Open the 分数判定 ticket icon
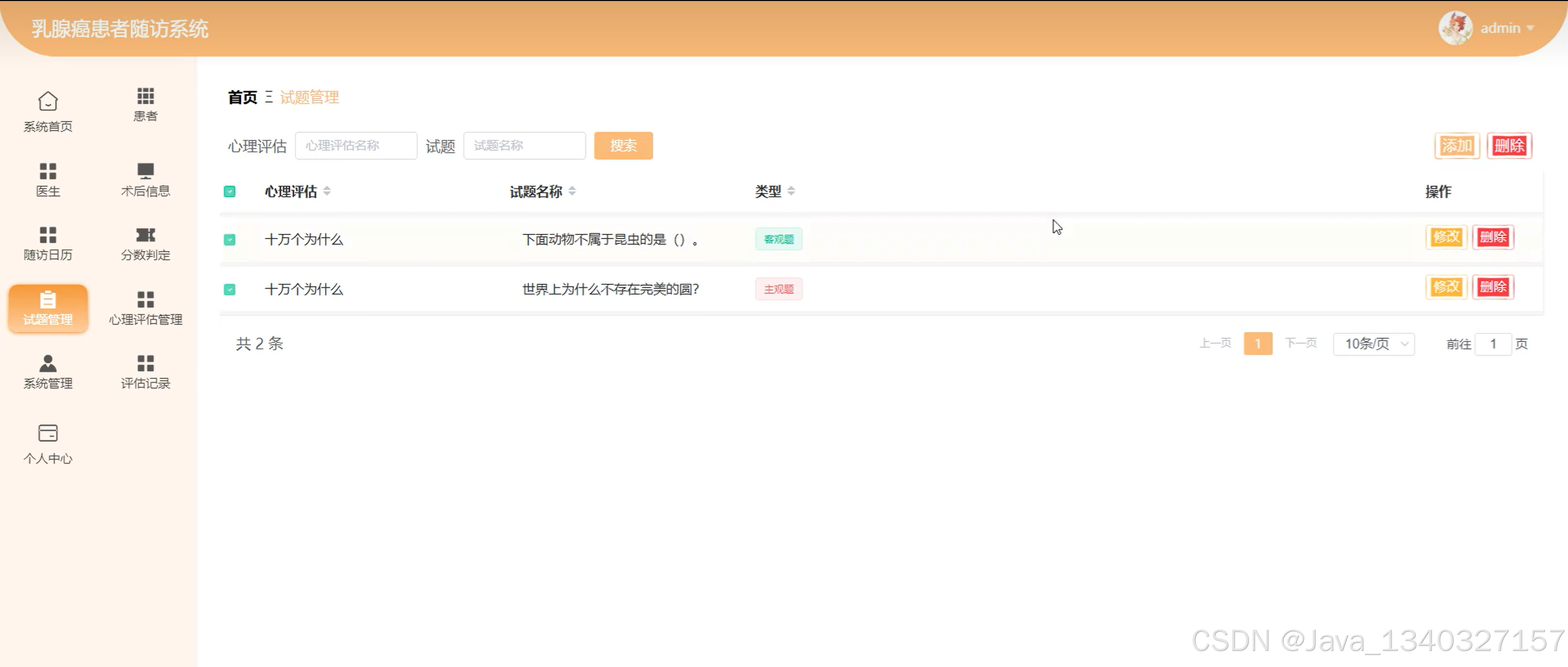 click(145, 235)
